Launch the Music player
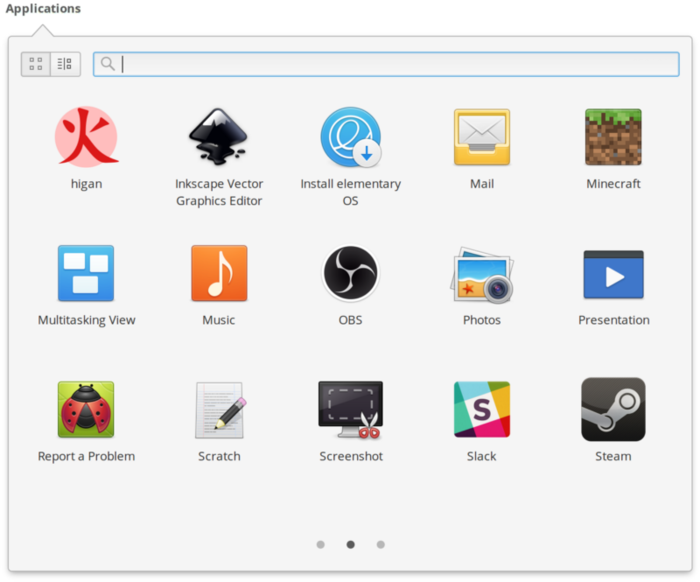Viewport: 700px width, 582px height. pyautogui.click(x=219, y=273)
